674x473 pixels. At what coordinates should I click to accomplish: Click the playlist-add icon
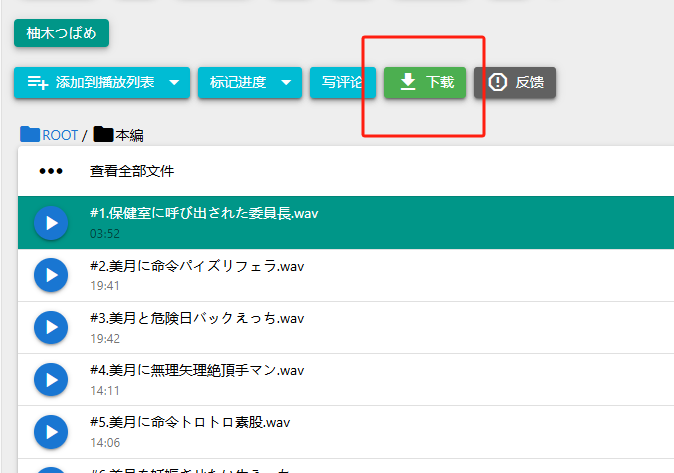[x=38, y=82]
